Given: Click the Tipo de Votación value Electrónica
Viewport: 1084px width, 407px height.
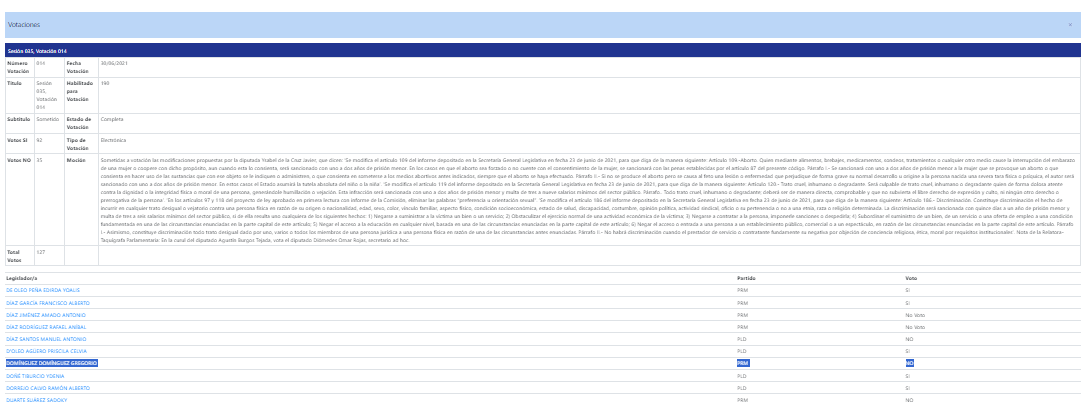Looking at the screenshot, I should click(x=113, y=139).
